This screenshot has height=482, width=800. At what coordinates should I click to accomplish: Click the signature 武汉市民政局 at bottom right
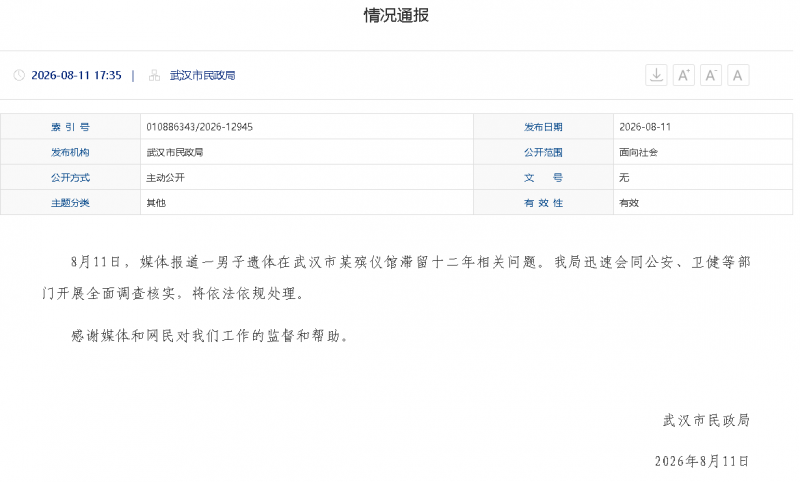(706, 420)
